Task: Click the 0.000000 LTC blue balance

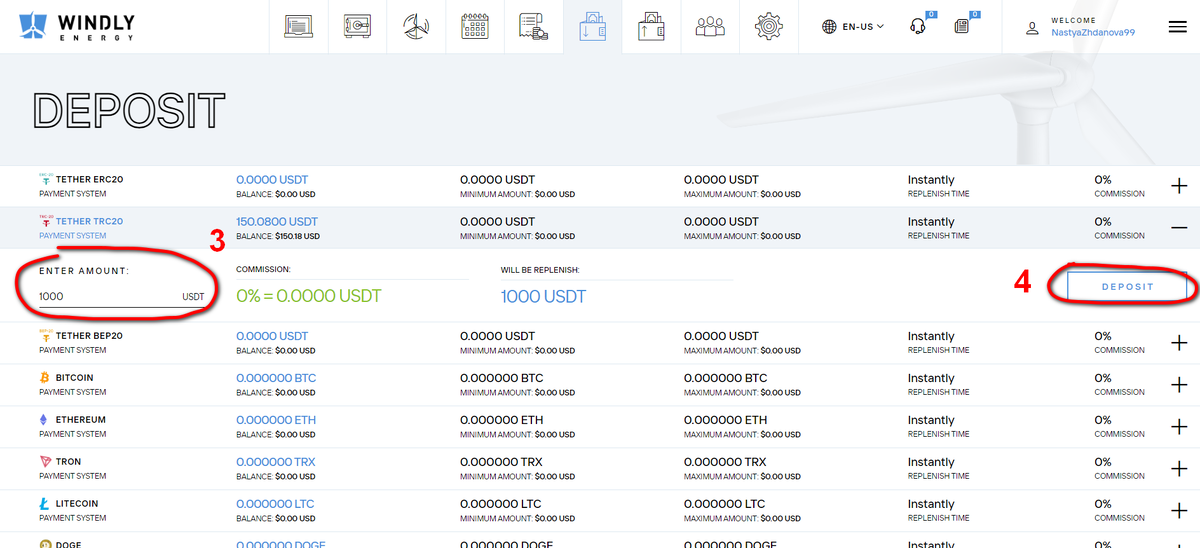Action: pos(275,505)
